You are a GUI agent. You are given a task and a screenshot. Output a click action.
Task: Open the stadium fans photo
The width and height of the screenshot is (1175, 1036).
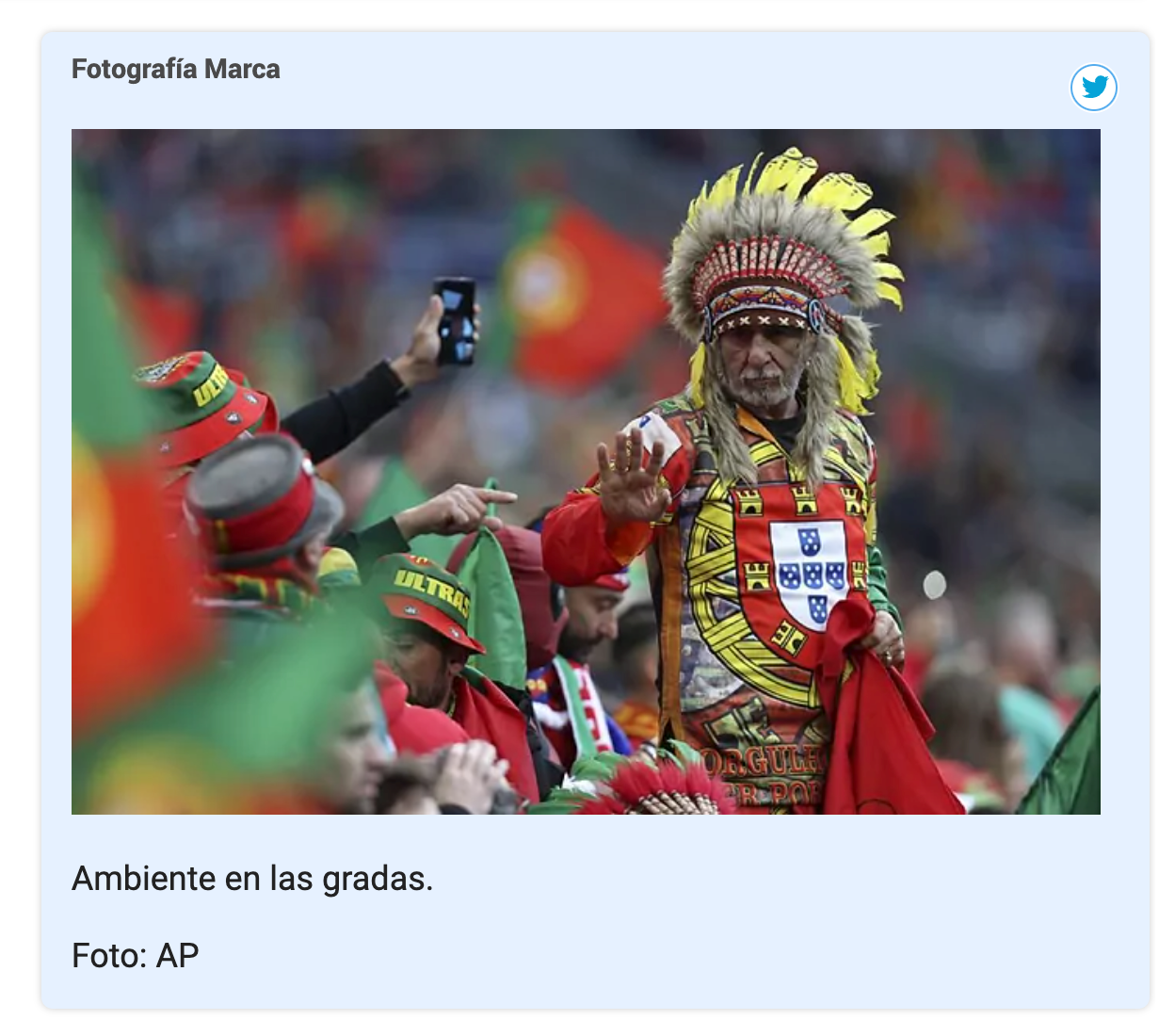coord(586,472)
